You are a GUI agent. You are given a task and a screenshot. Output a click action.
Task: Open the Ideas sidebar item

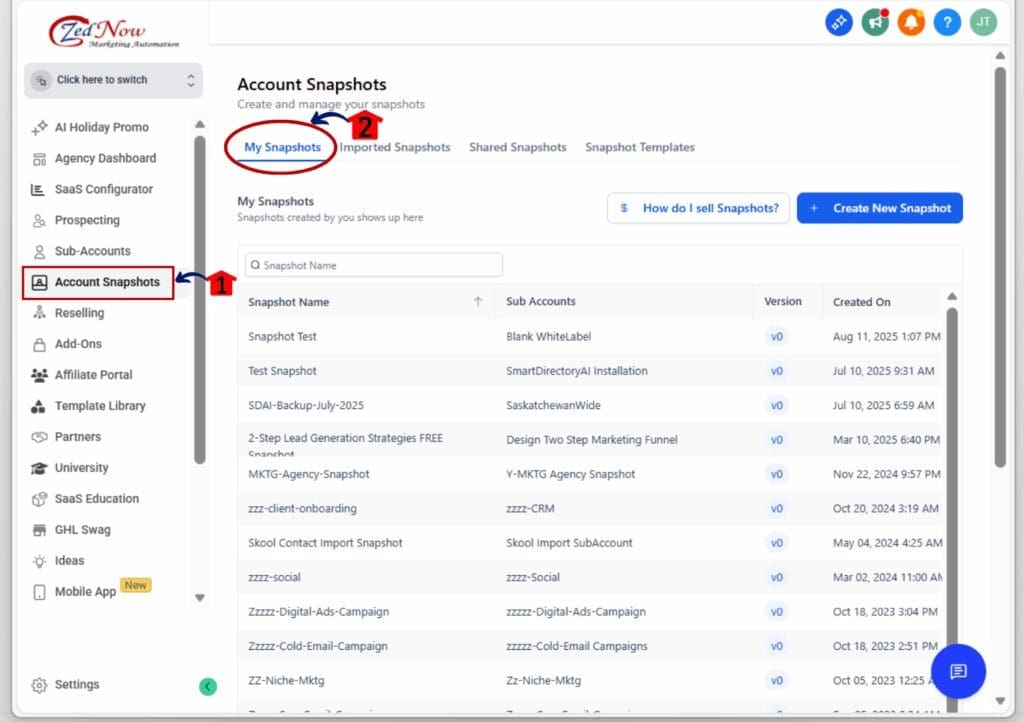point(68,560)
